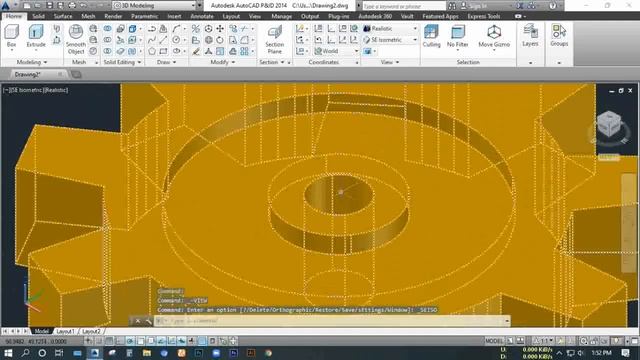
Task: Select the Line tool in Draw panel
Action: coord(163,40)
